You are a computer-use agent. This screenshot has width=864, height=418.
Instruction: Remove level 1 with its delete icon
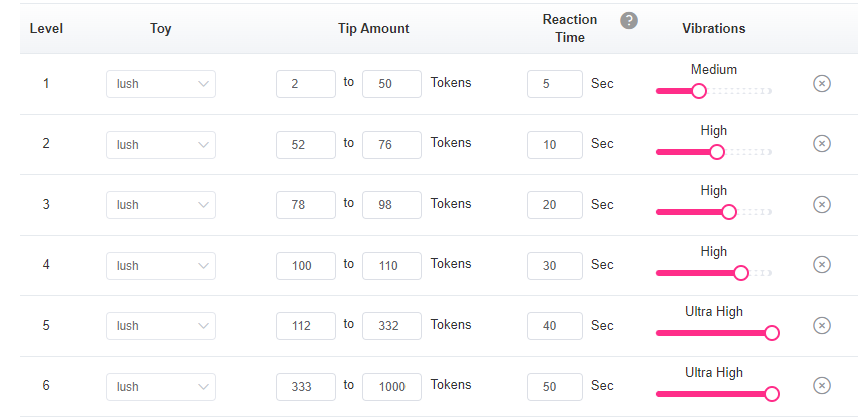[822, 83]
